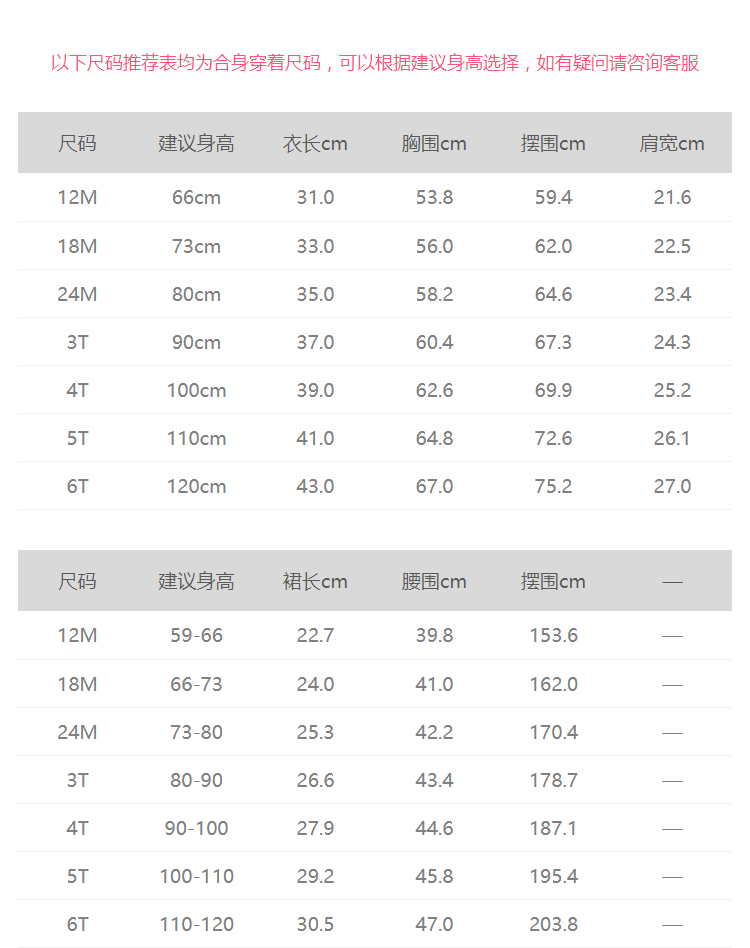Click the 47.0 waist value
Screen dimensions: 750x948
click(x=434, y=924)
